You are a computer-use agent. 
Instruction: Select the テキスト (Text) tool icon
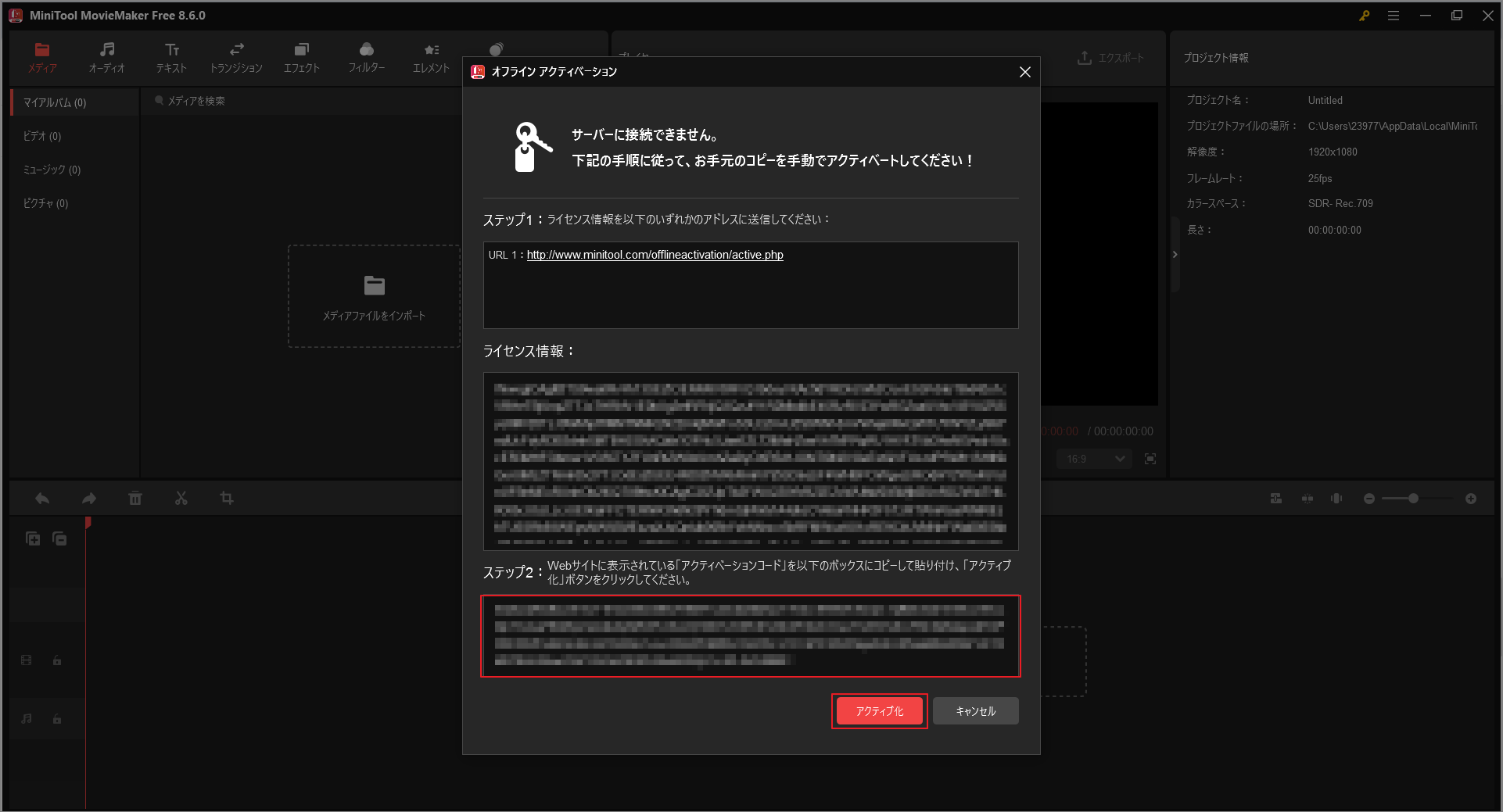[171, 56]
